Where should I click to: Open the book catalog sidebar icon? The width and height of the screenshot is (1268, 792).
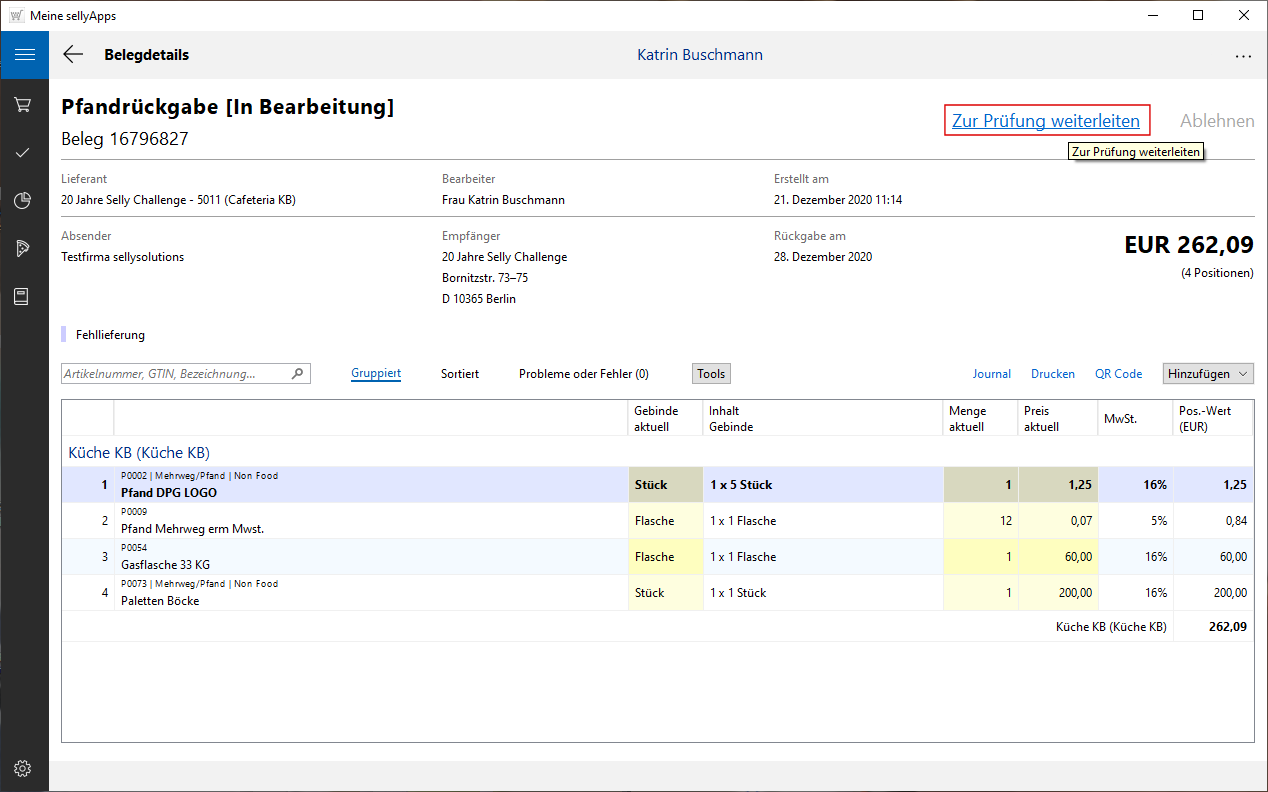pos(24,297)
